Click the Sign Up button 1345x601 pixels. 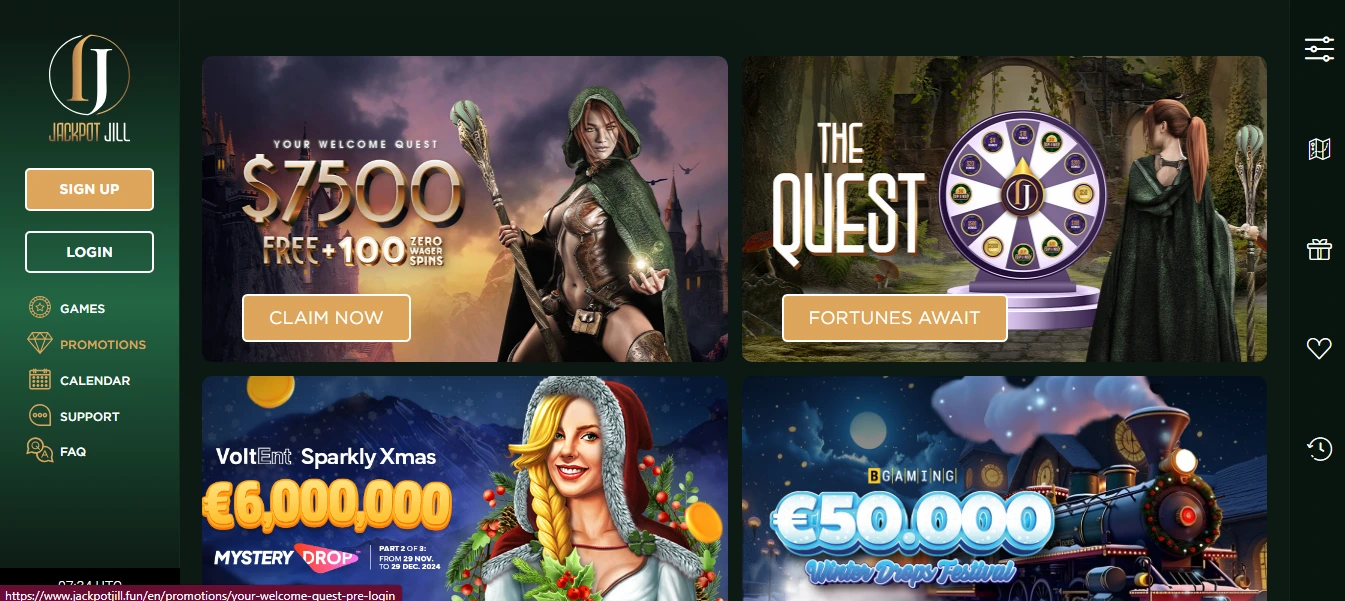coord(89,189)
